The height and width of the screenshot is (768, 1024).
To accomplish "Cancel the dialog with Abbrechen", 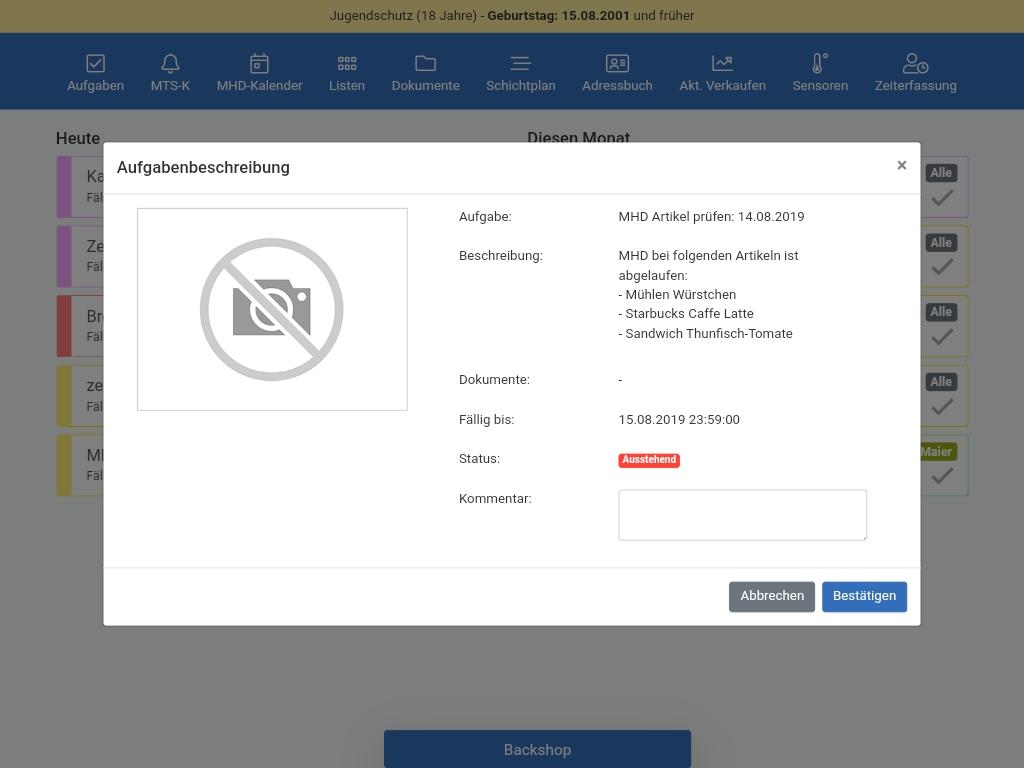I will click(771, 596).
